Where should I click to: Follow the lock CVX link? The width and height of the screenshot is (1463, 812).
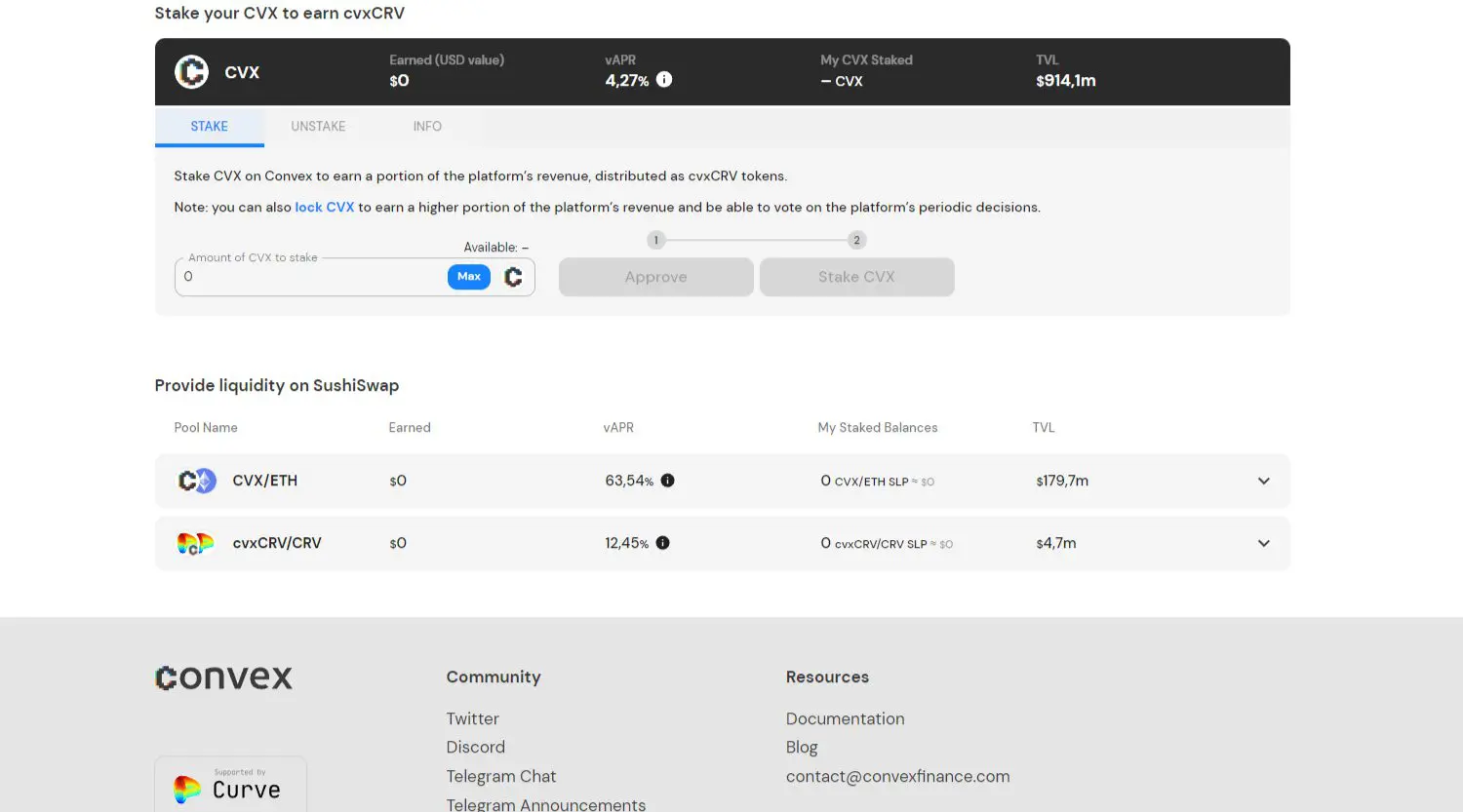(x=325, y=208)
